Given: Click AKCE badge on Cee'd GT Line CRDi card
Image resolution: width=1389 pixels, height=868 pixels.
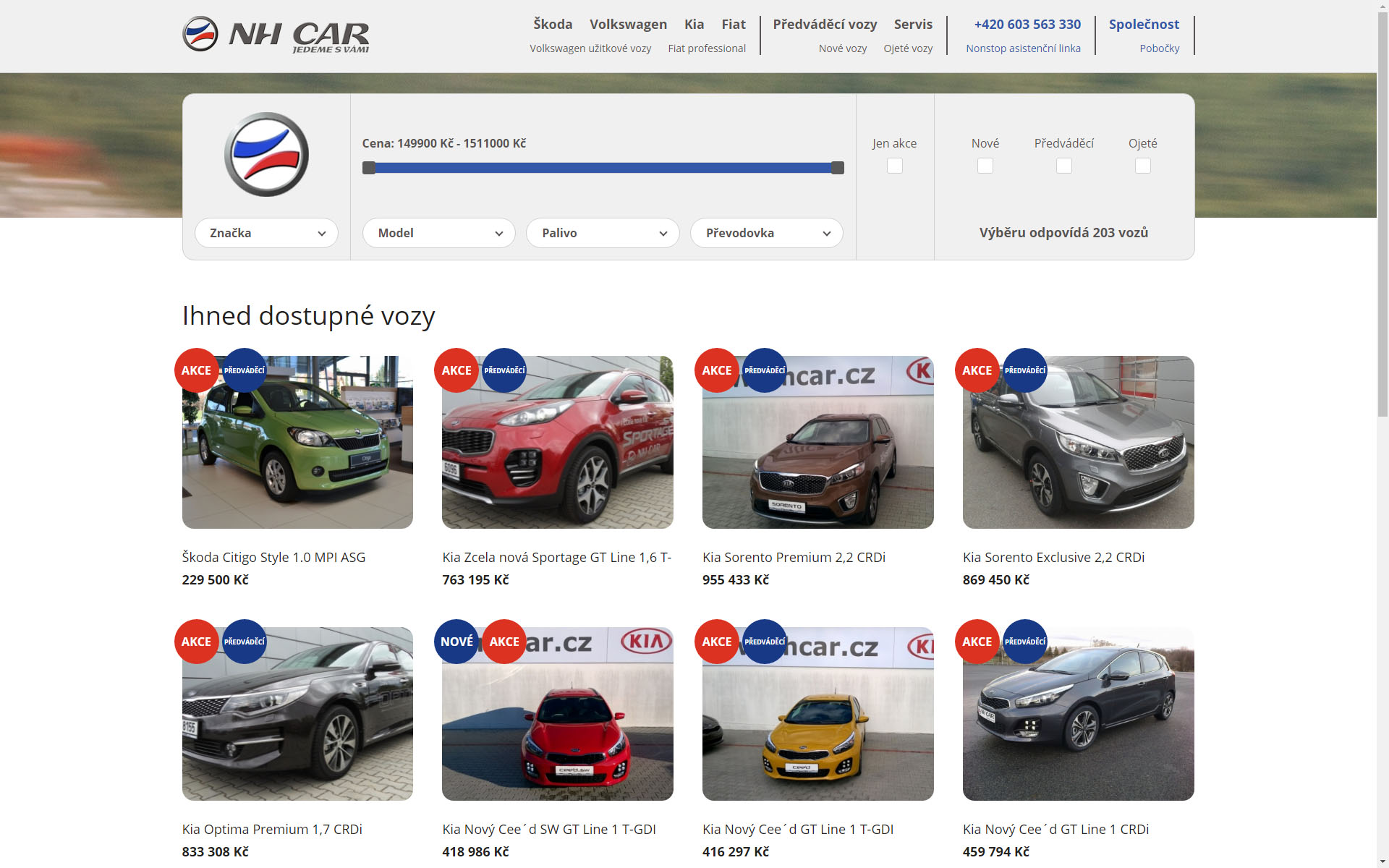Looking at the screenshot, I should click(977, 642).
